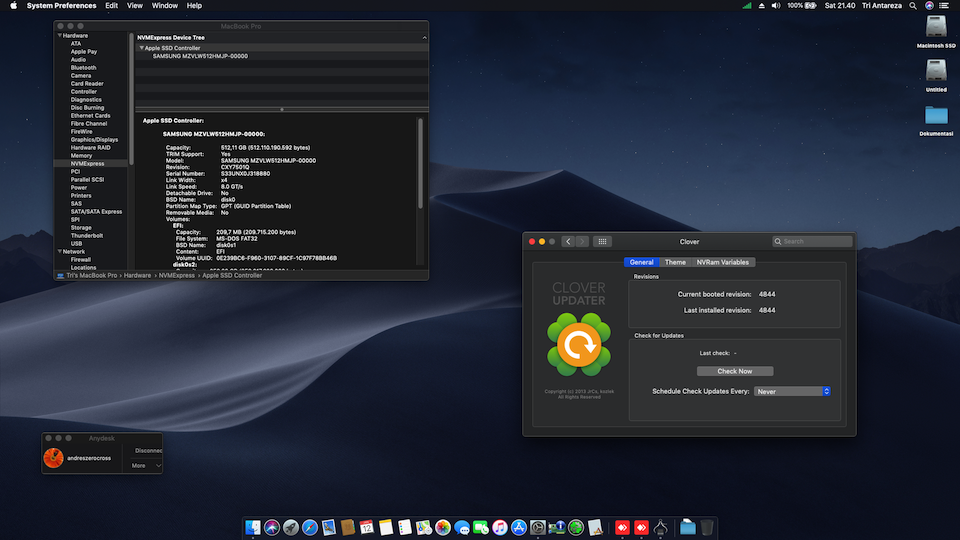Image resolution: width=960 pixels, height=540 pixels.
Task: Select SATA/SATA Express in sidebar
Action: (96, 211)
